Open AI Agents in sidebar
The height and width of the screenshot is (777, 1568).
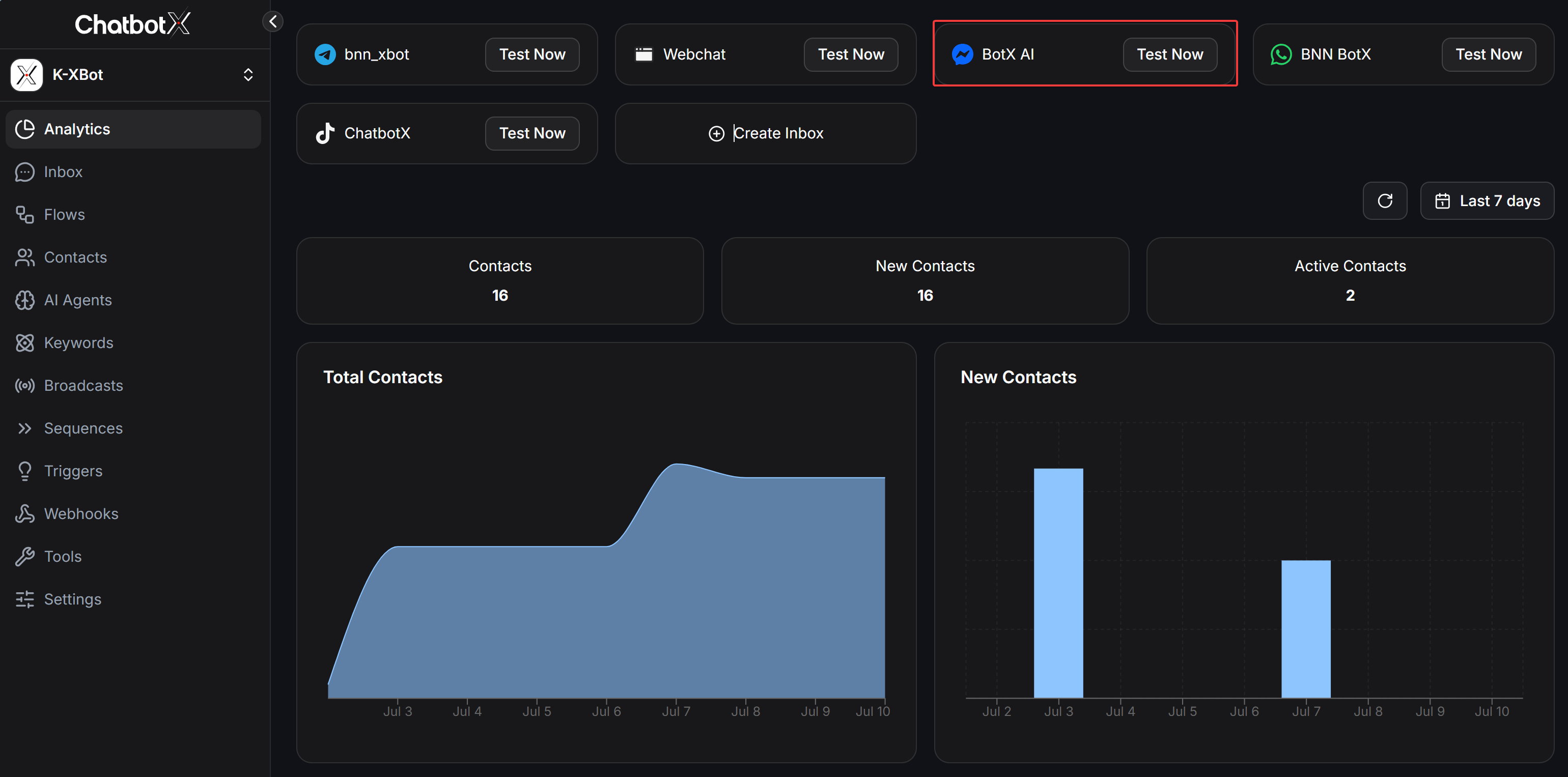click(133, 300)
